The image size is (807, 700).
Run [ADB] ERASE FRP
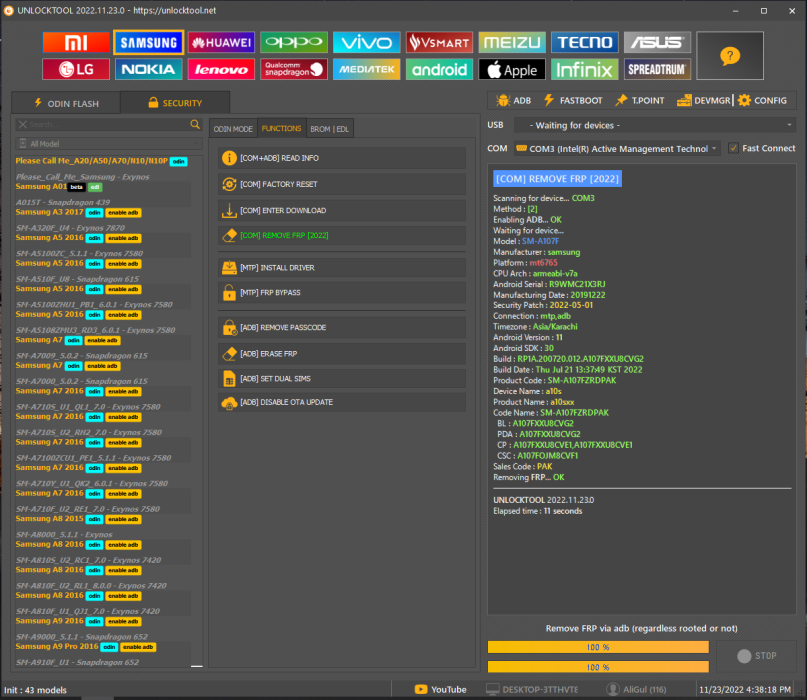click(x=342, y=354)
